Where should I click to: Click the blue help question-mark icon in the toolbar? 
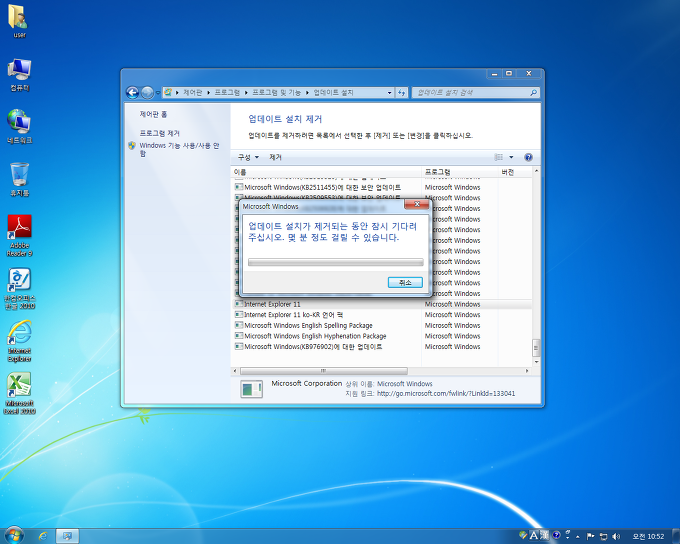point(528,157)
